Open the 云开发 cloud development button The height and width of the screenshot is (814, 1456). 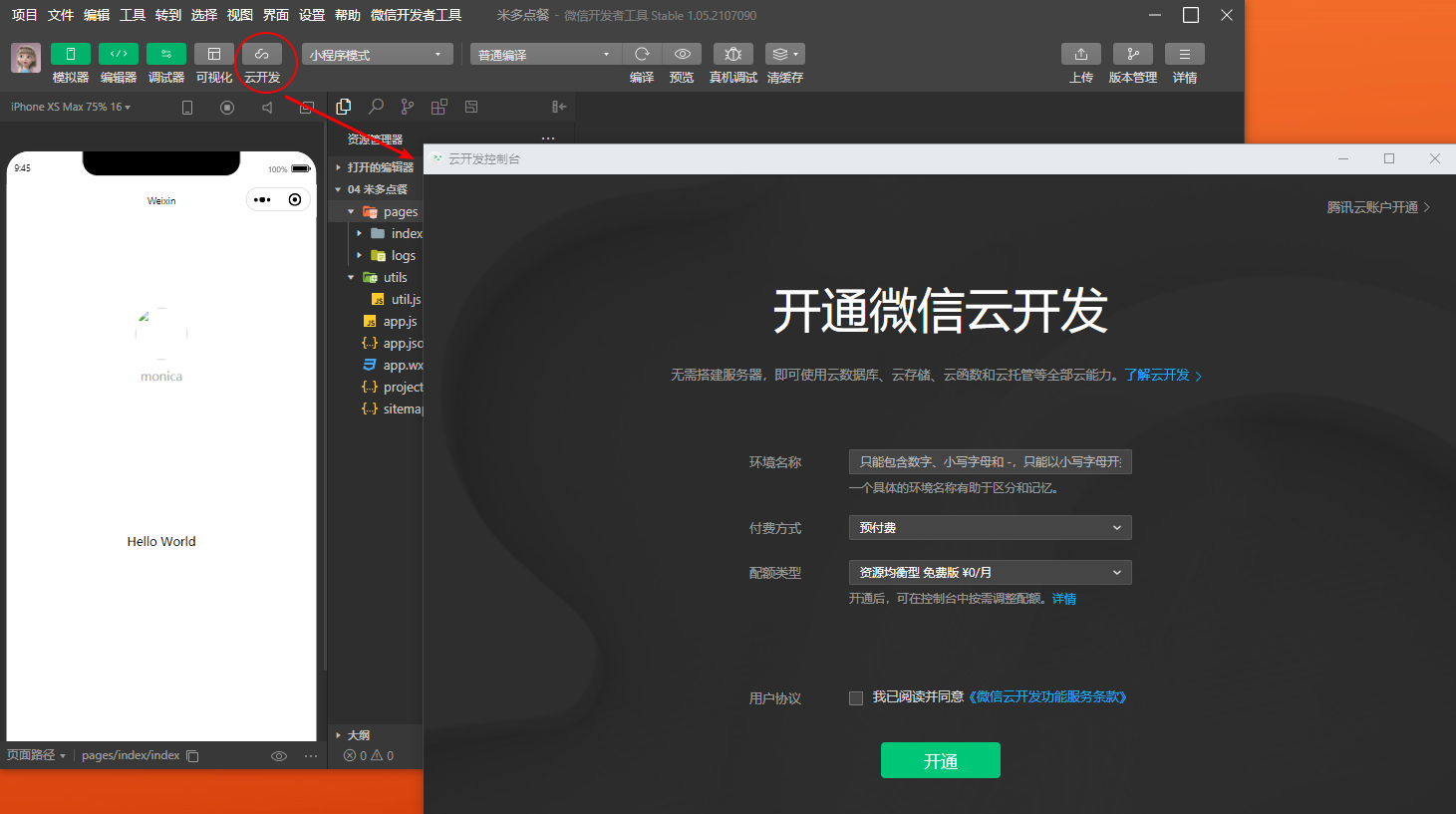click(262, 54)
